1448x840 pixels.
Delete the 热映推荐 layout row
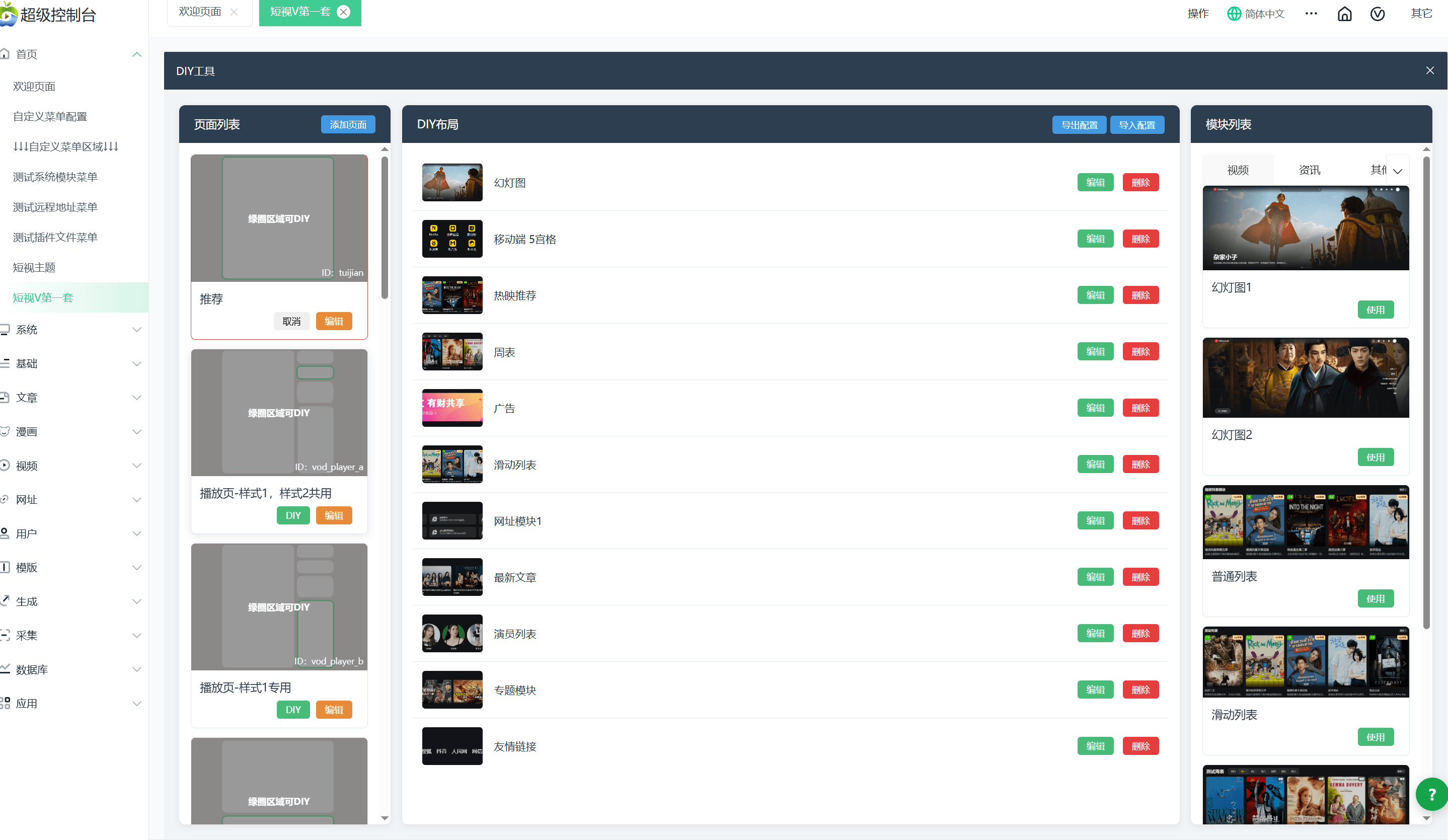pyautogui.click(x=1140, y=295)
